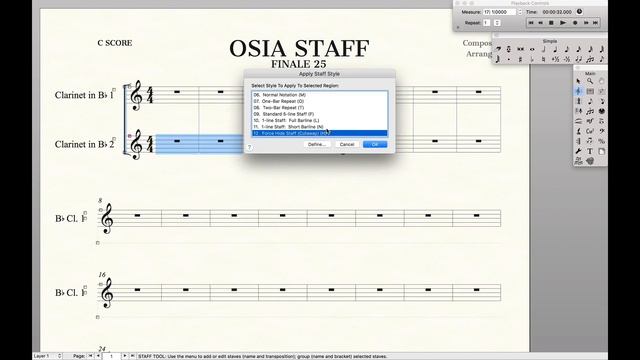Image resolution: width=640 pixels, height=360 pixels.
Task: Click the Repeat count field
Action: point(487,23)
